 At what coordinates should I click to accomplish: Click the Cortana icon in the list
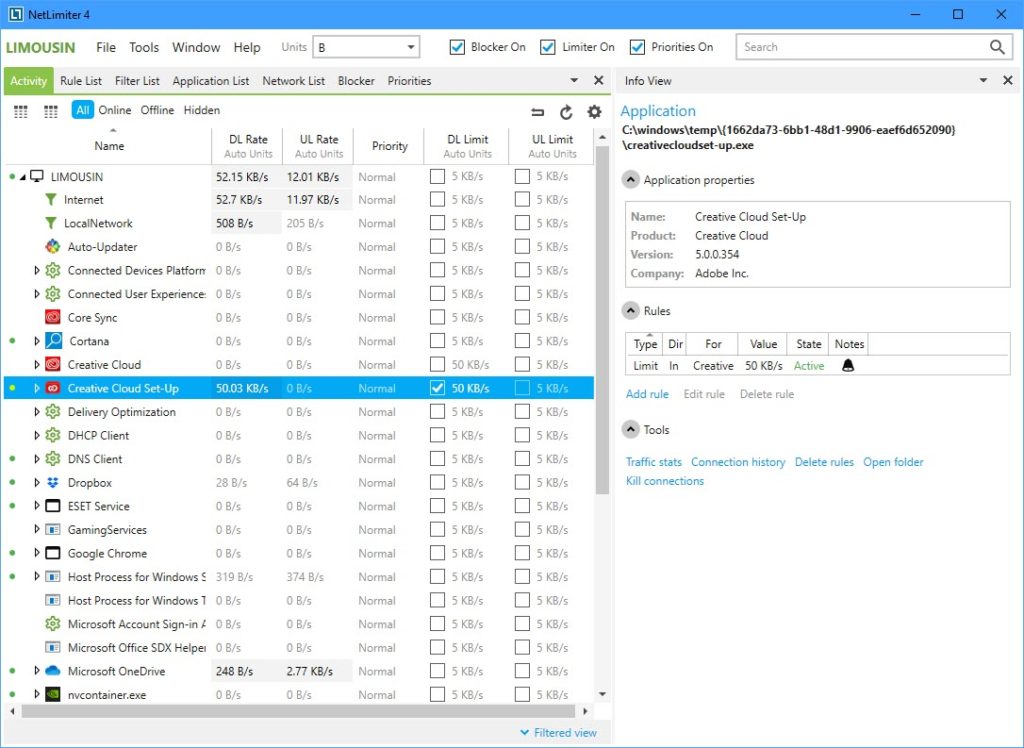point(53,341)
